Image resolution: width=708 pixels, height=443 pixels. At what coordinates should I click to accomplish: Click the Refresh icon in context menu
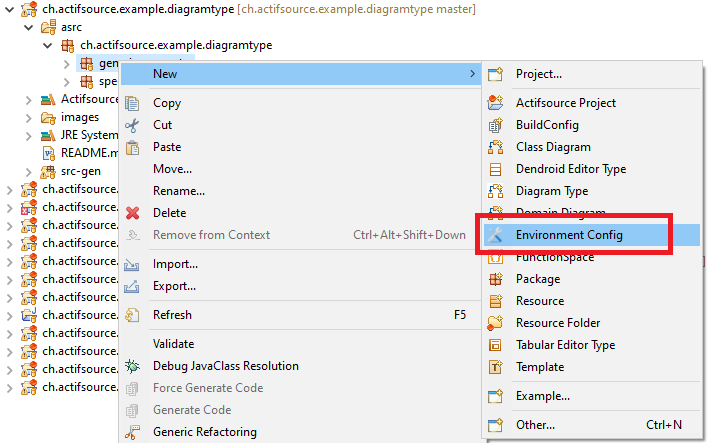click(x=132, y=315)
